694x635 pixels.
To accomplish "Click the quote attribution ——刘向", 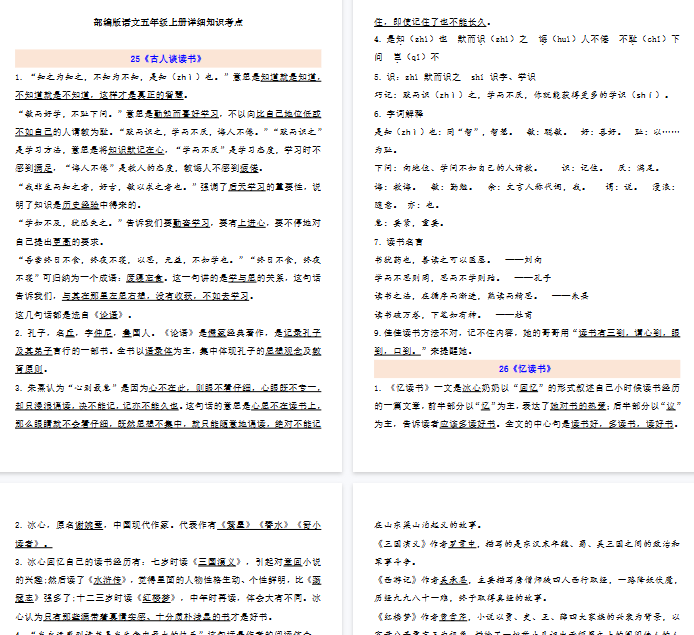I will pos(524,259).
